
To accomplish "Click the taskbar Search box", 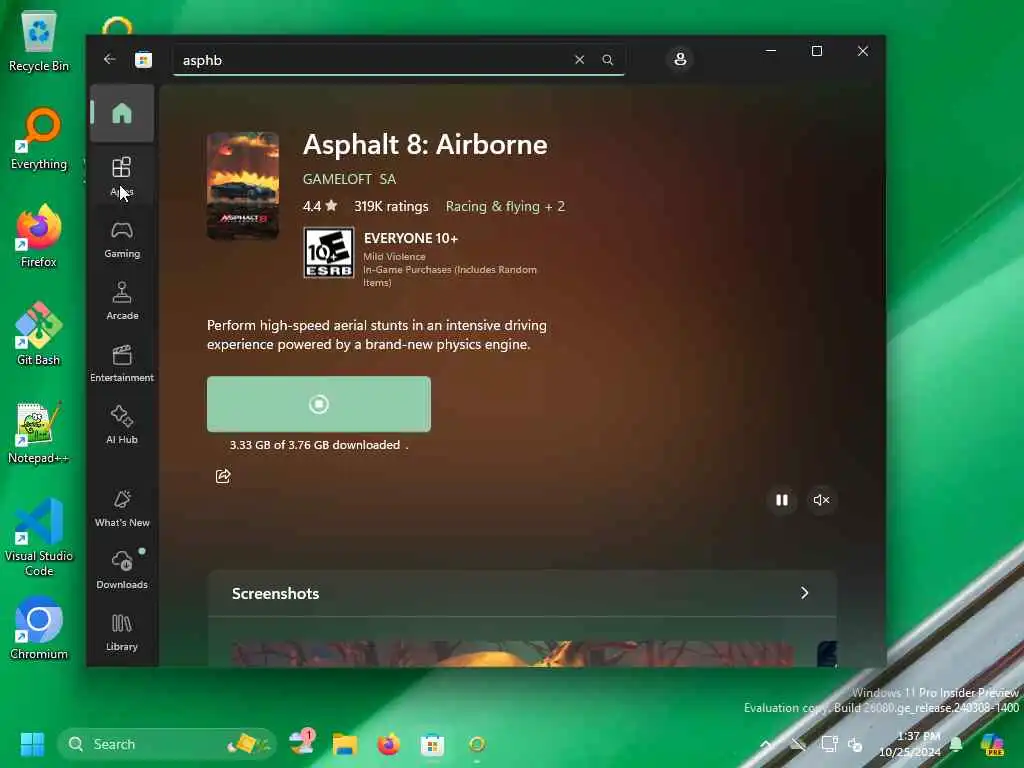I will coord(167,744).
